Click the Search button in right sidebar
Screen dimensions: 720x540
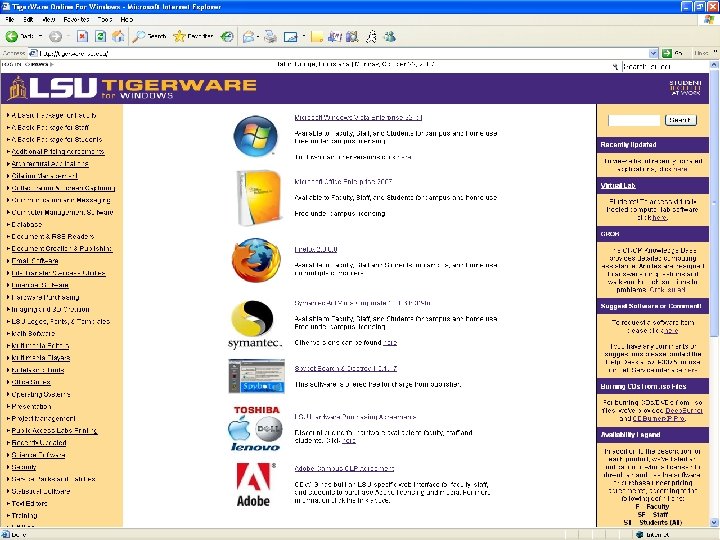point(681,120)
